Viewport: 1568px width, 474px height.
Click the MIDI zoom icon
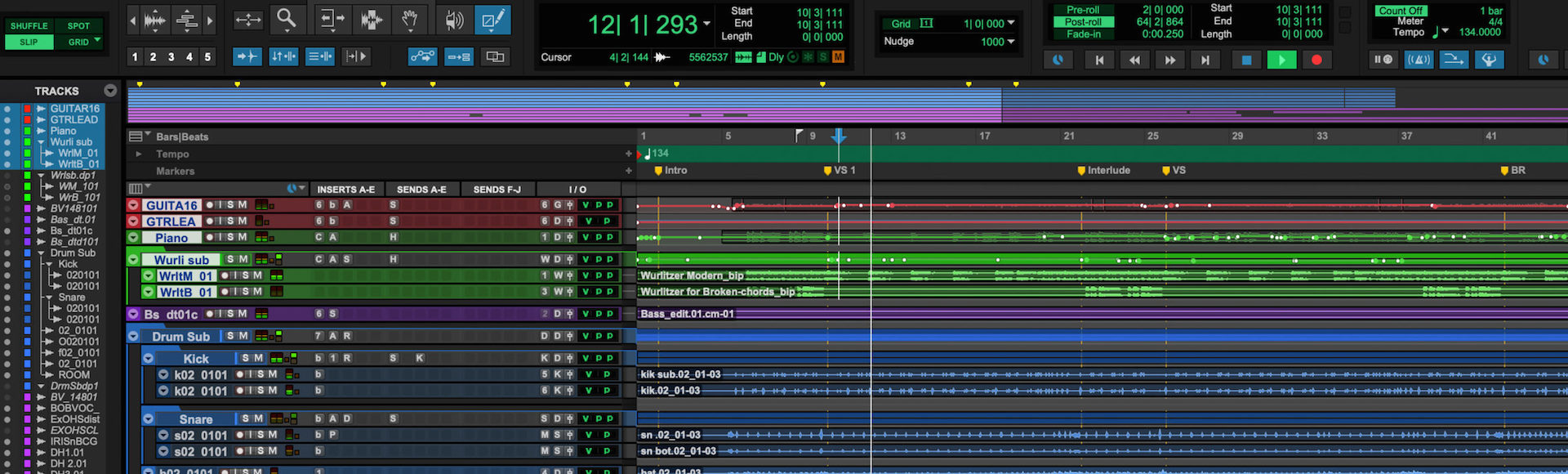tap(187, 20)
